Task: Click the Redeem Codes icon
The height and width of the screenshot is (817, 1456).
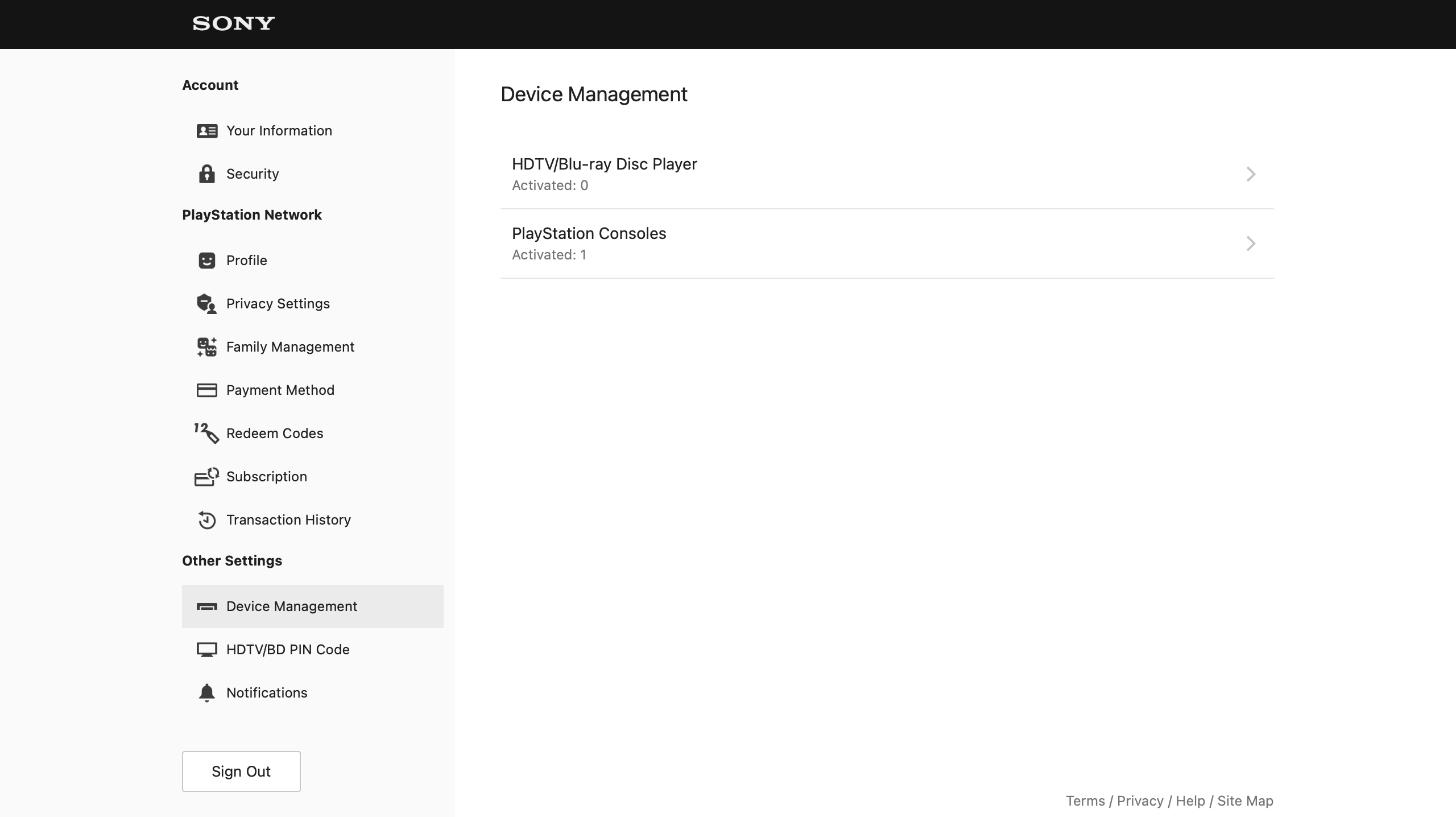Action: tap(206, 434)
